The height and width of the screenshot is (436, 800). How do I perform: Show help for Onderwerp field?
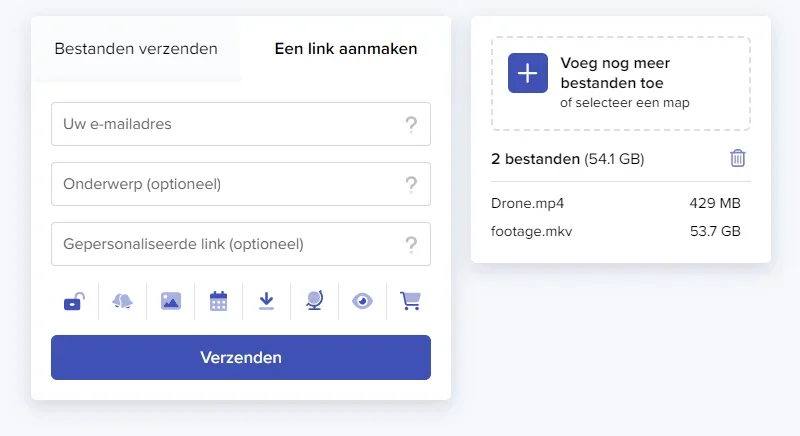click(x=411, y=184)
